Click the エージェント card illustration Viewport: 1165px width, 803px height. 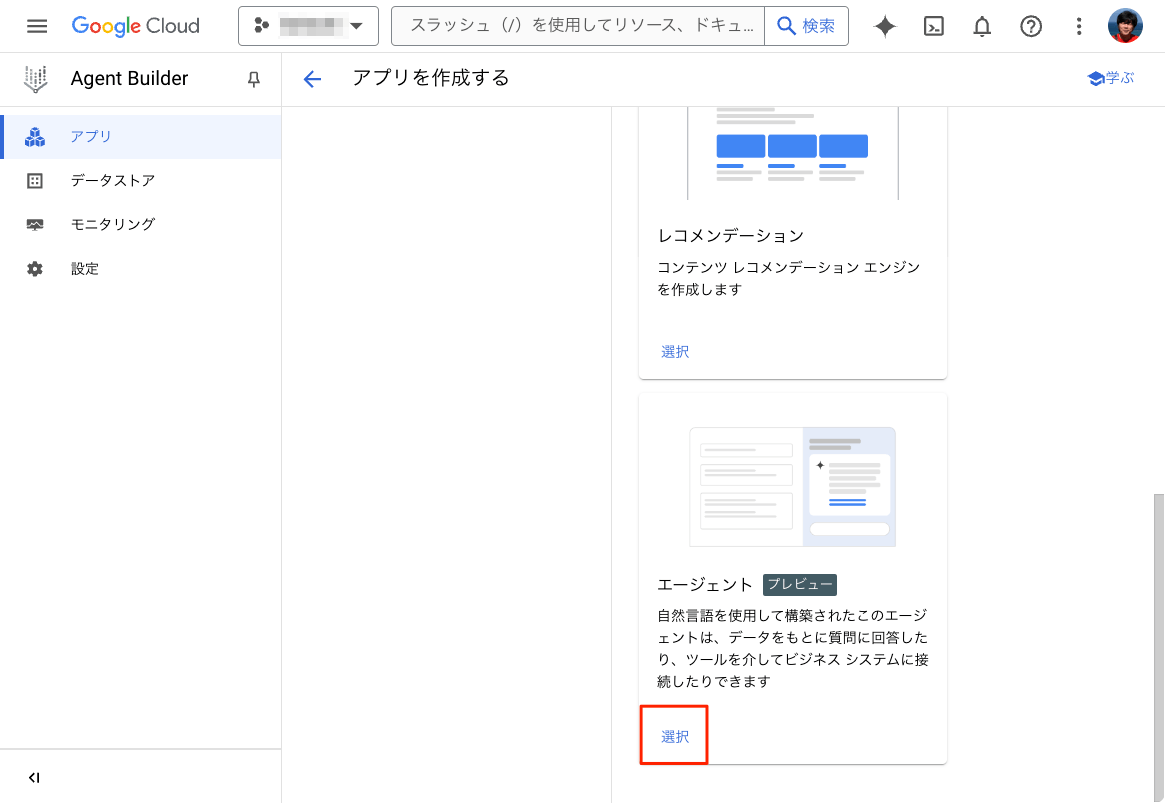click(793, 487)
